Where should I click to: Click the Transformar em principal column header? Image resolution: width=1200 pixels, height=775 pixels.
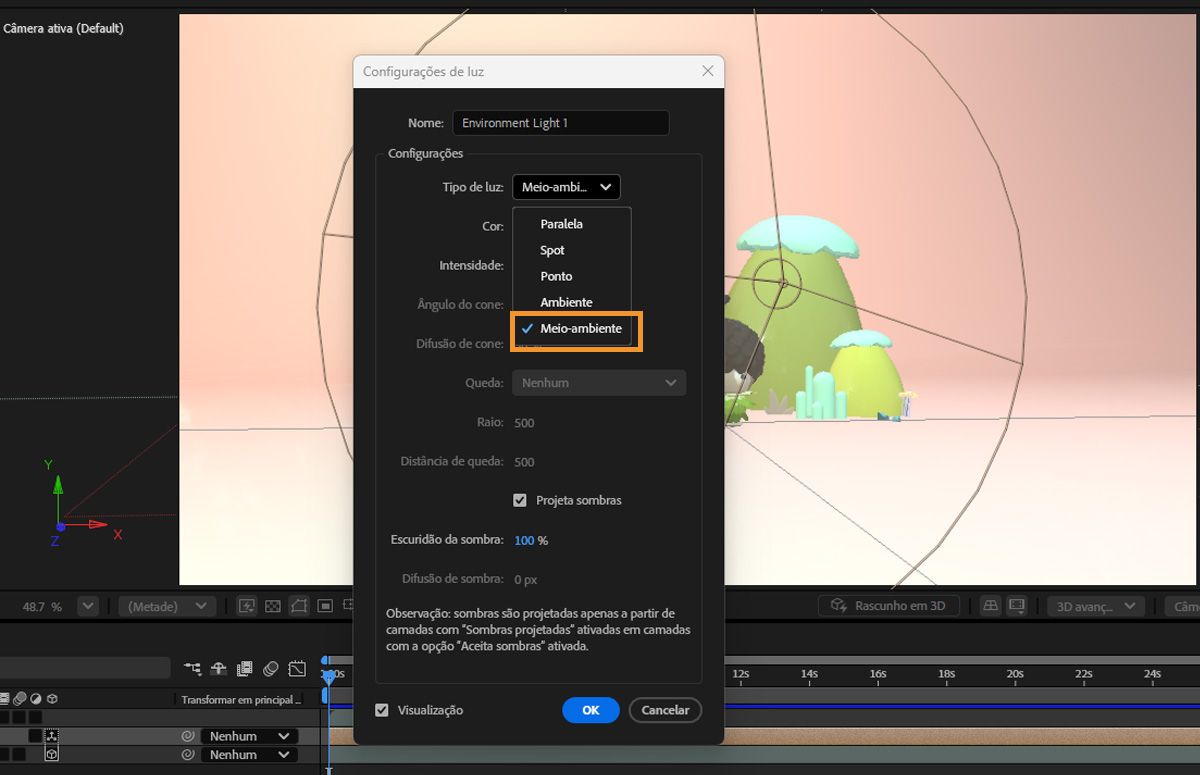(x=241, y=700)
